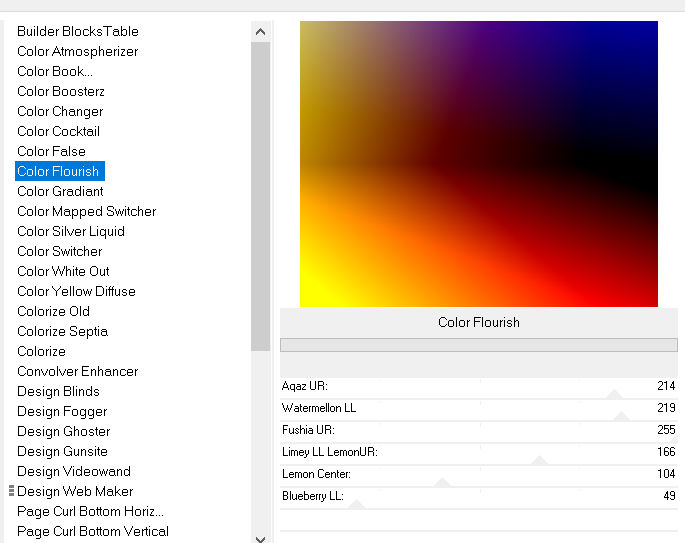
Task: Select Colorize Septia filter
Action: point(62,331)
